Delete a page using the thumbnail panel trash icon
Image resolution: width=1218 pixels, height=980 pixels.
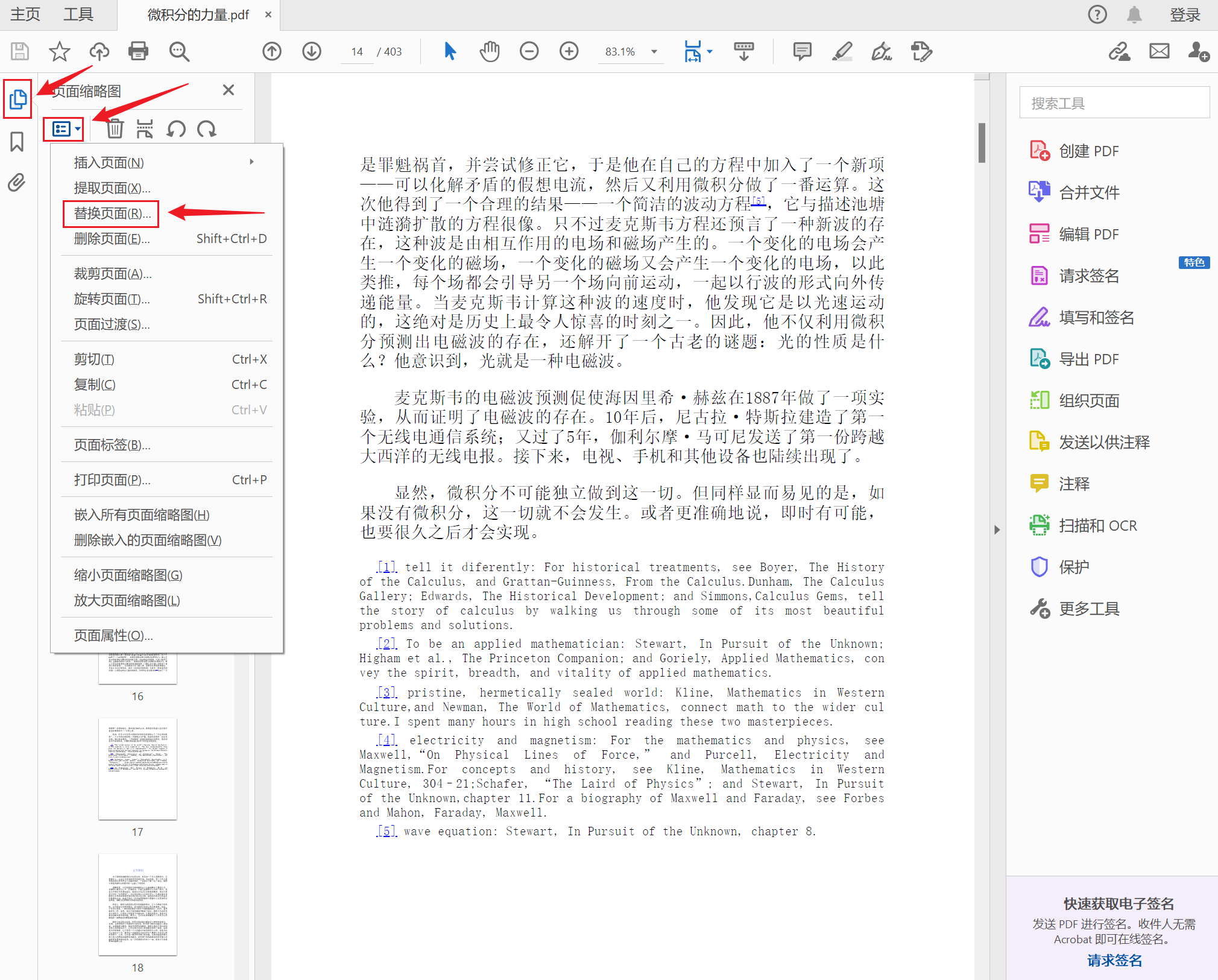coord(114,128)
